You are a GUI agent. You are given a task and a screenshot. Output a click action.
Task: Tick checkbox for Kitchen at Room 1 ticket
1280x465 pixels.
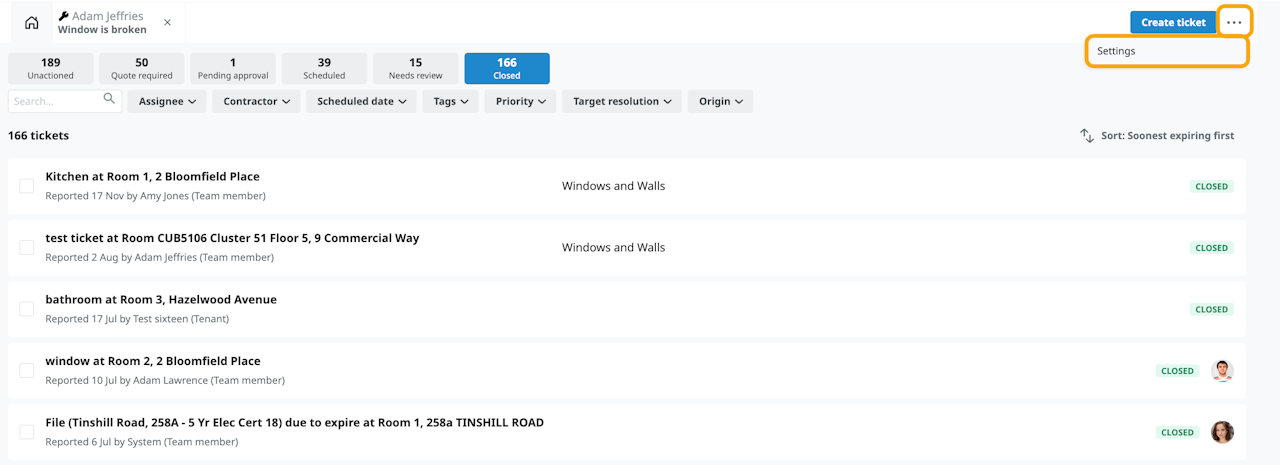(27, 186)
